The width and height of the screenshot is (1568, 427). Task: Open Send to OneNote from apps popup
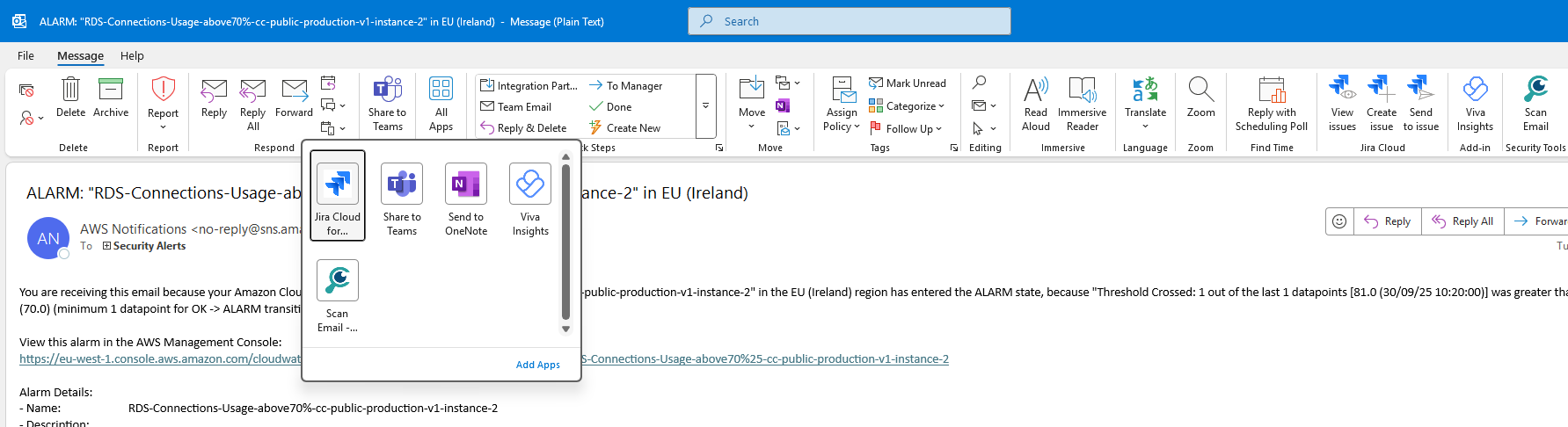[x=465, y=199]
